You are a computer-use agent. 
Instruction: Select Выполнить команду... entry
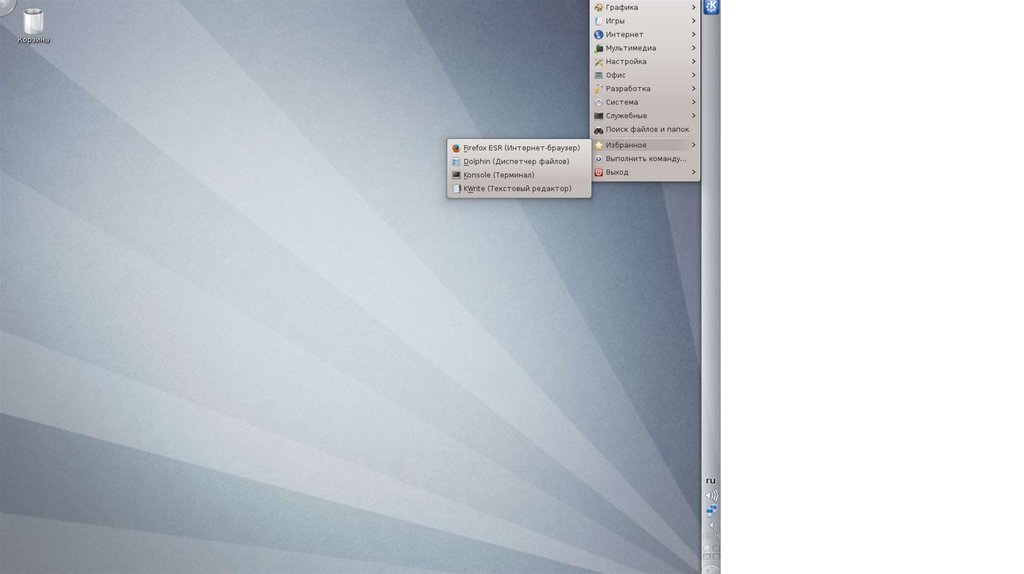(x=645, y=158)
